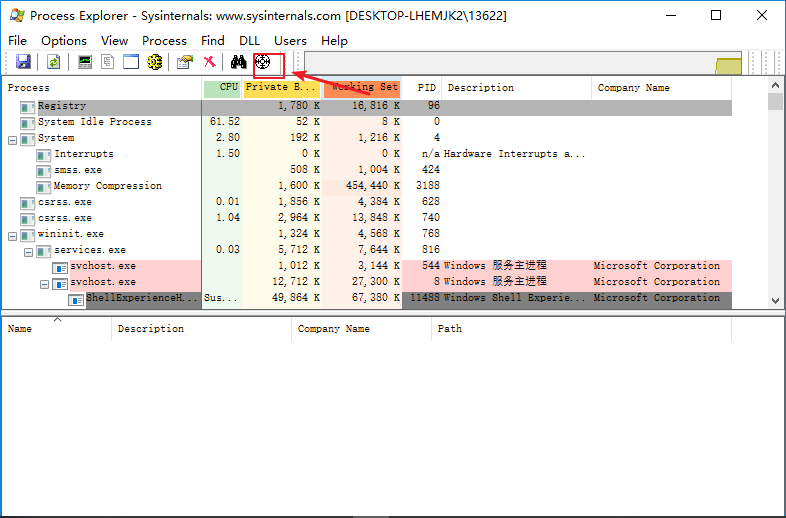Collapse the wininit.exe tree node

coord(13,236)
